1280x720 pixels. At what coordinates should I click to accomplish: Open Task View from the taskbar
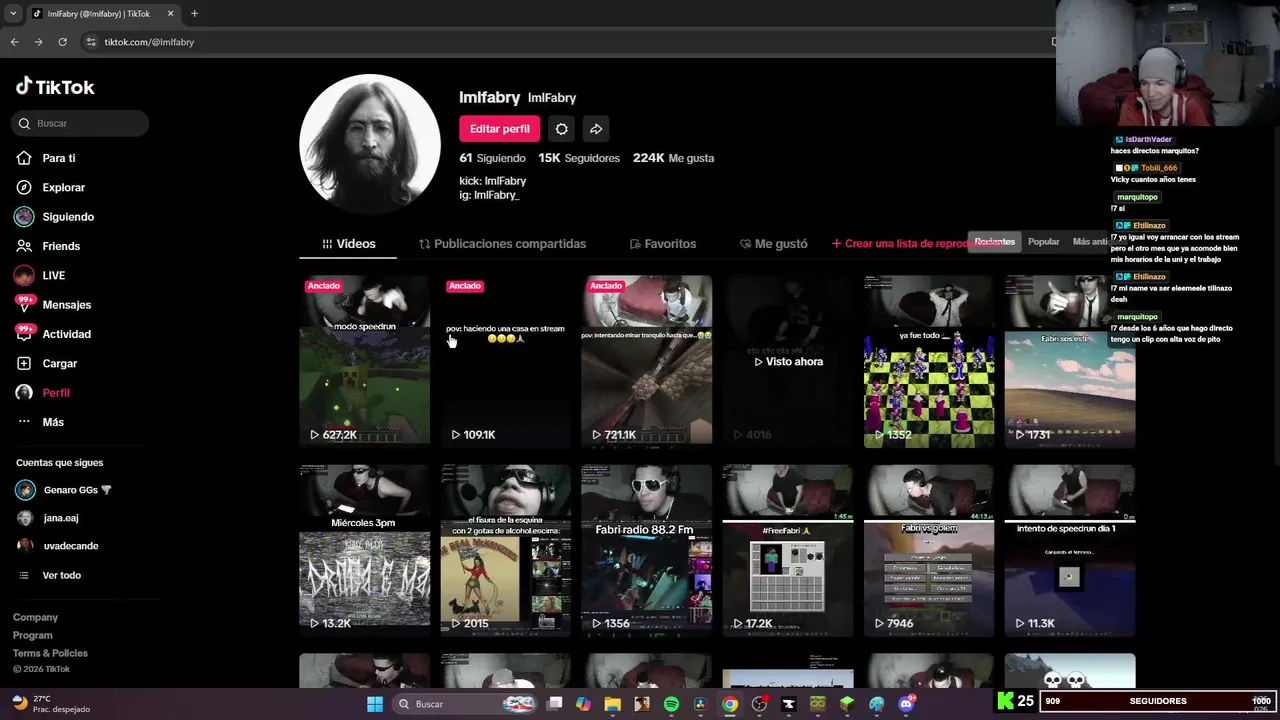coord(554,704)
